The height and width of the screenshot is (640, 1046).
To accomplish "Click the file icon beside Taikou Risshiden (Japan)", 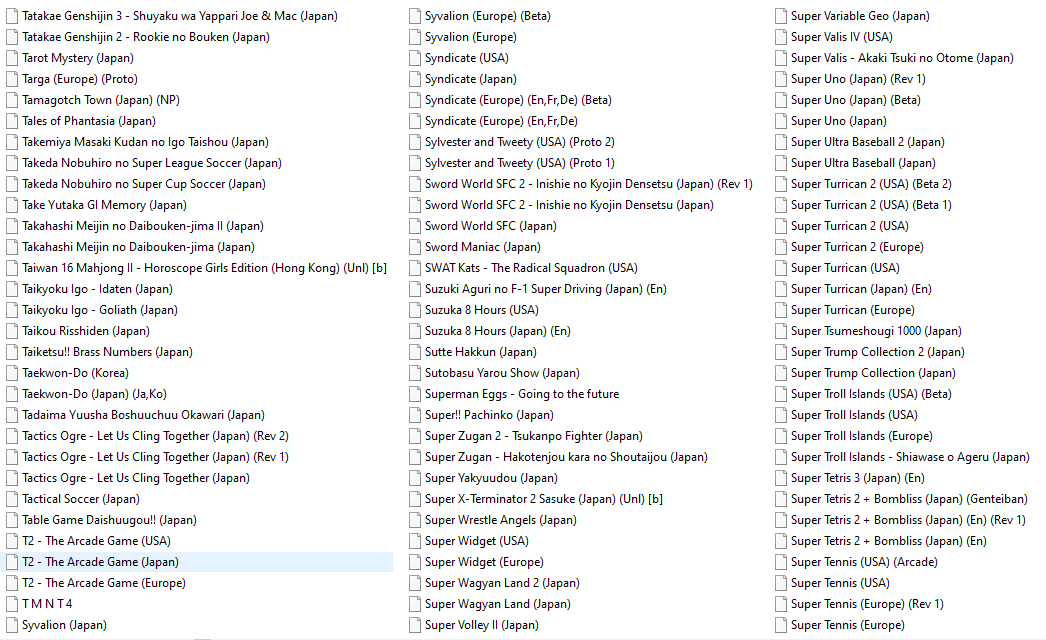I will 11,331.
